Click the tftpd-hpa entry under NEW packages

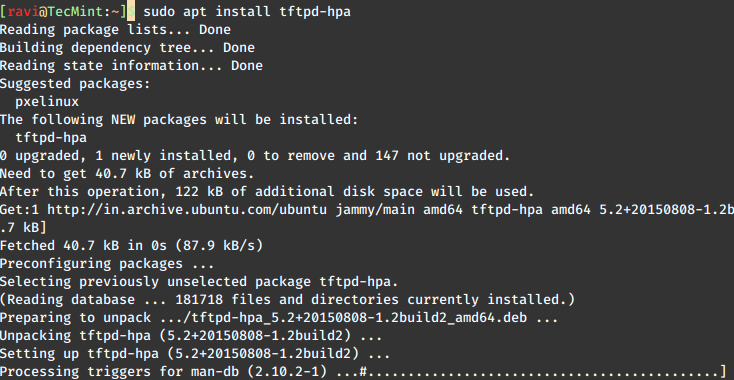coord(51,138)
